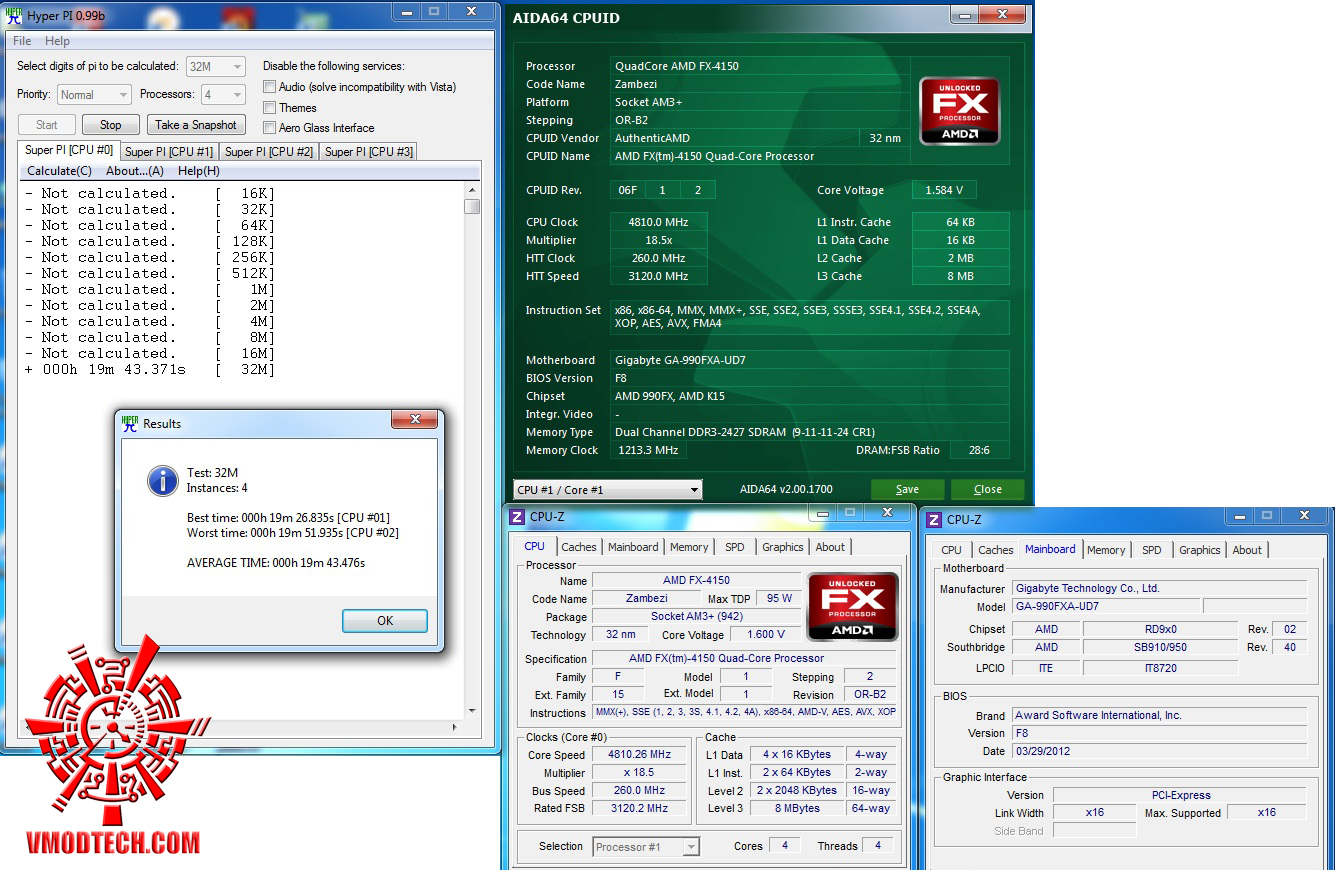Expand the CPU #1 / Core #1 dropdown in AIDA64

[608, 490]
